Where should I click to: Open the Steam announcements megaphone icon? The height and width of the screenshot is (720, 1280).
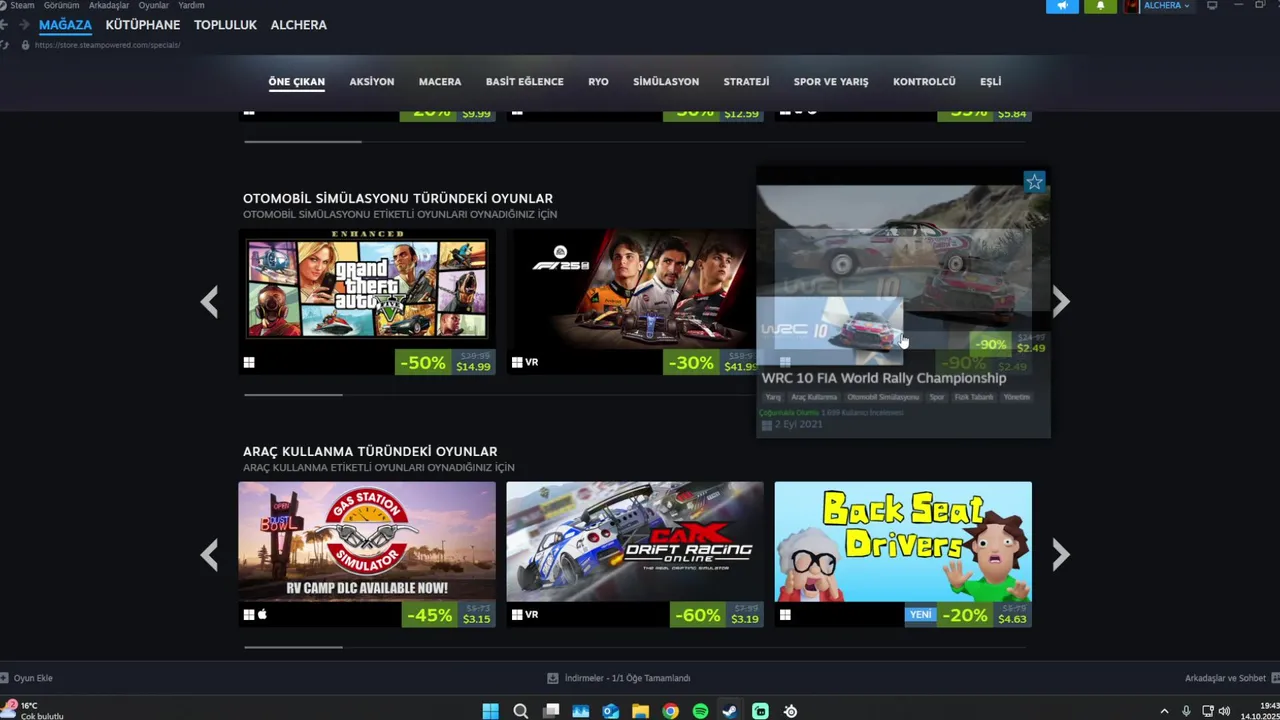[x=1062, y=6]
